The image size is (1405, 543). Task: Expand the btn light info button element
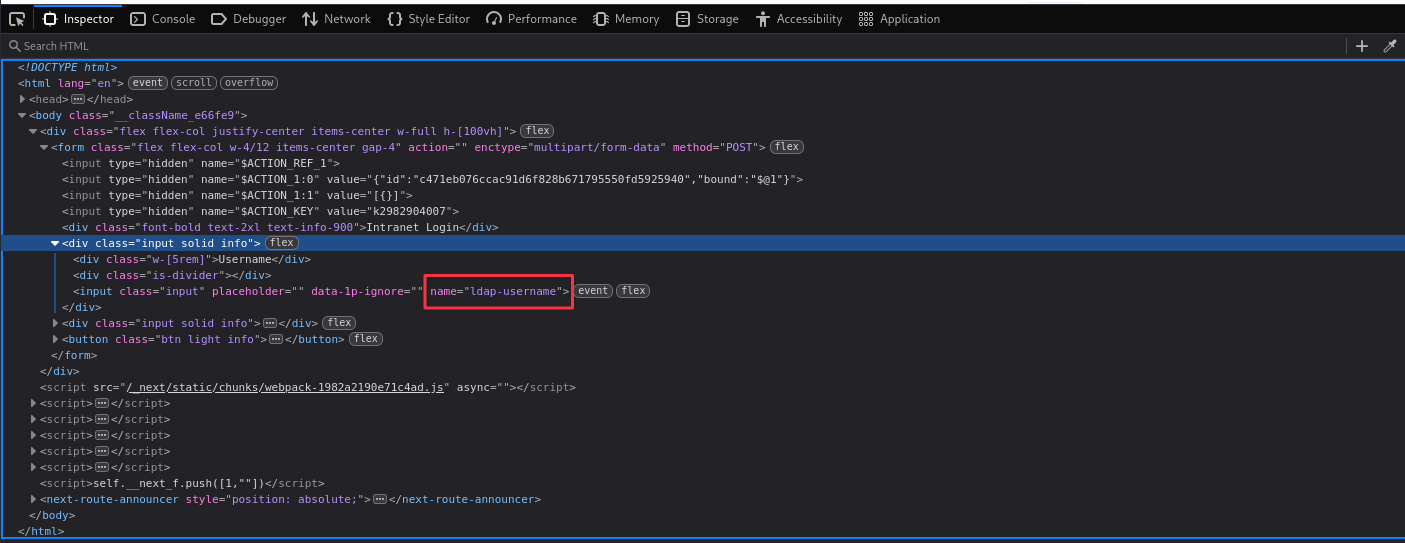(x=55, y=339)
